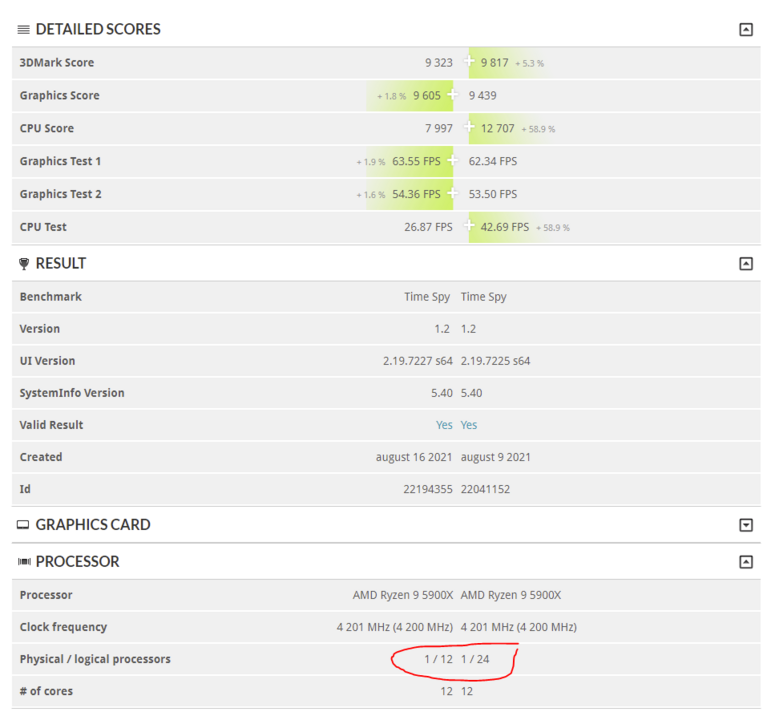Select the 53.50 FPS value

[x=493, y=194]
